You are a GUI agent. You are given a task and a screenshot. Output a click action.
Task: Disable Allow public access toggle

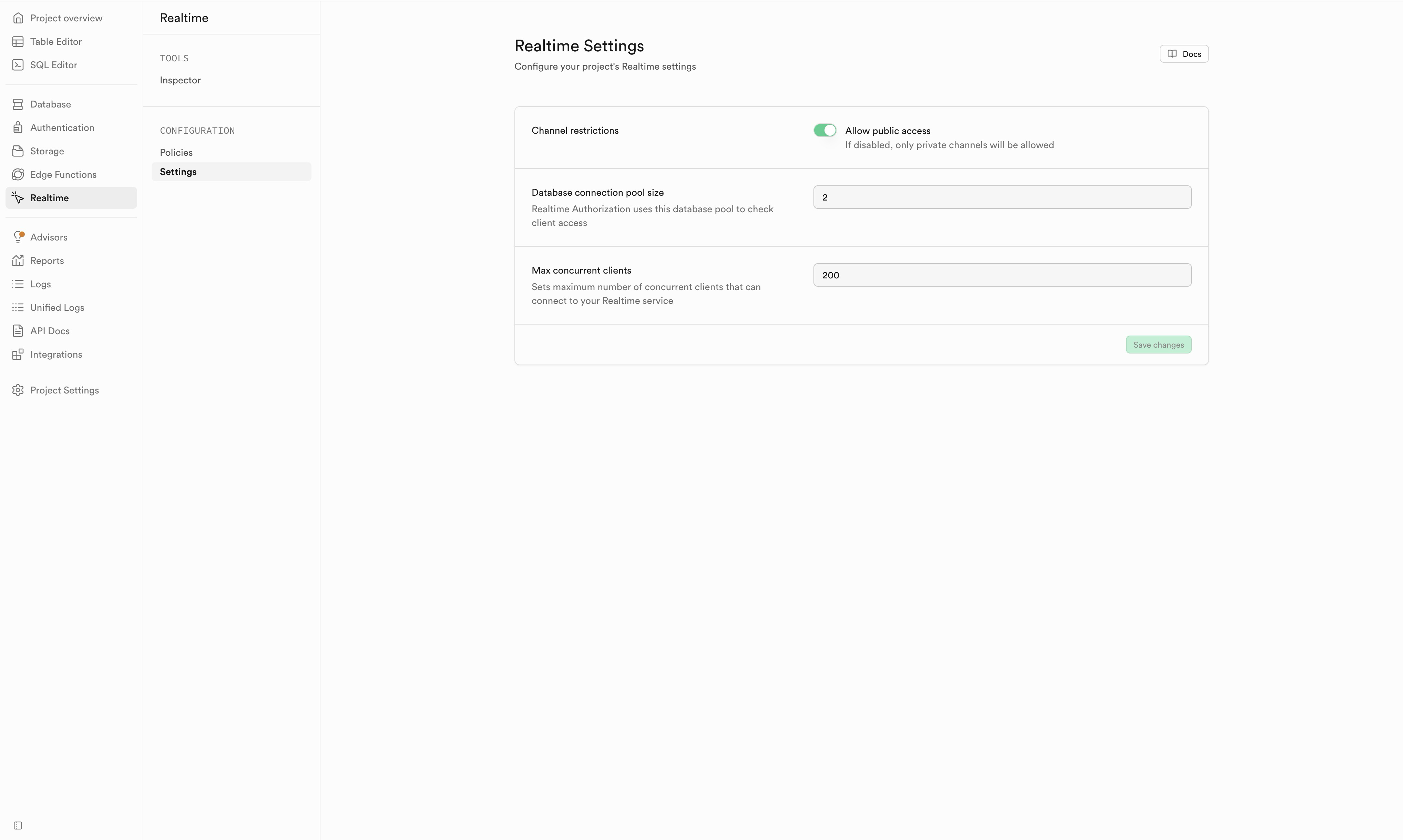pos(825,131)
